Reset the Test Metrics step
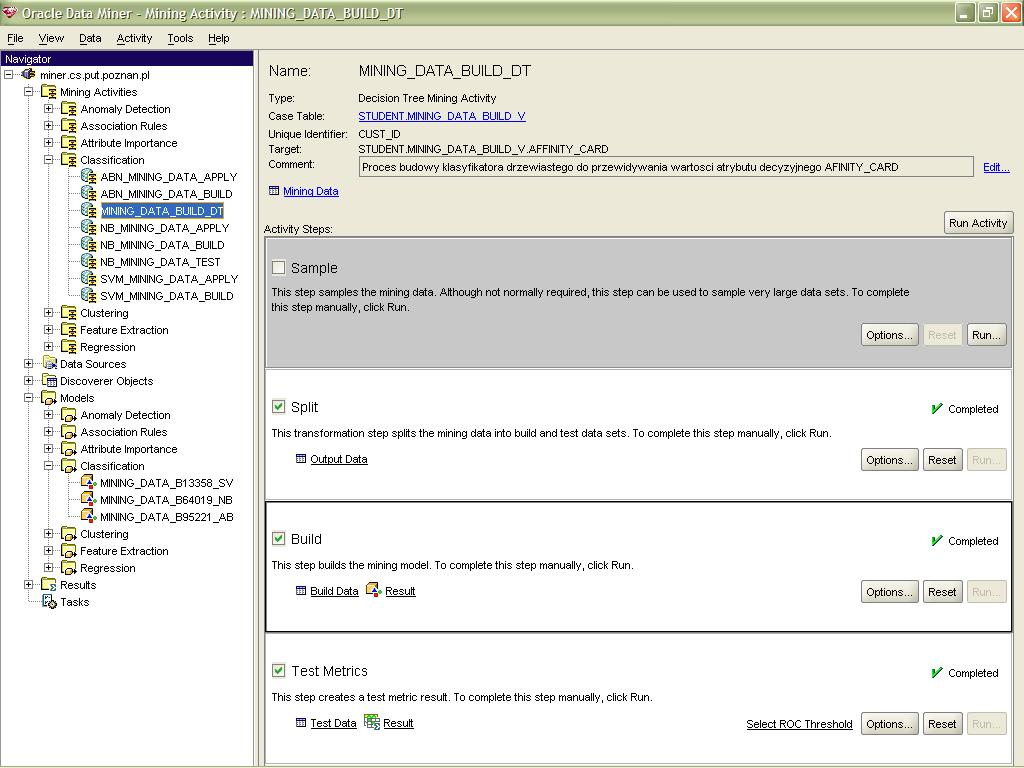This screenshot has height=768, width=1024. (942, 724)
